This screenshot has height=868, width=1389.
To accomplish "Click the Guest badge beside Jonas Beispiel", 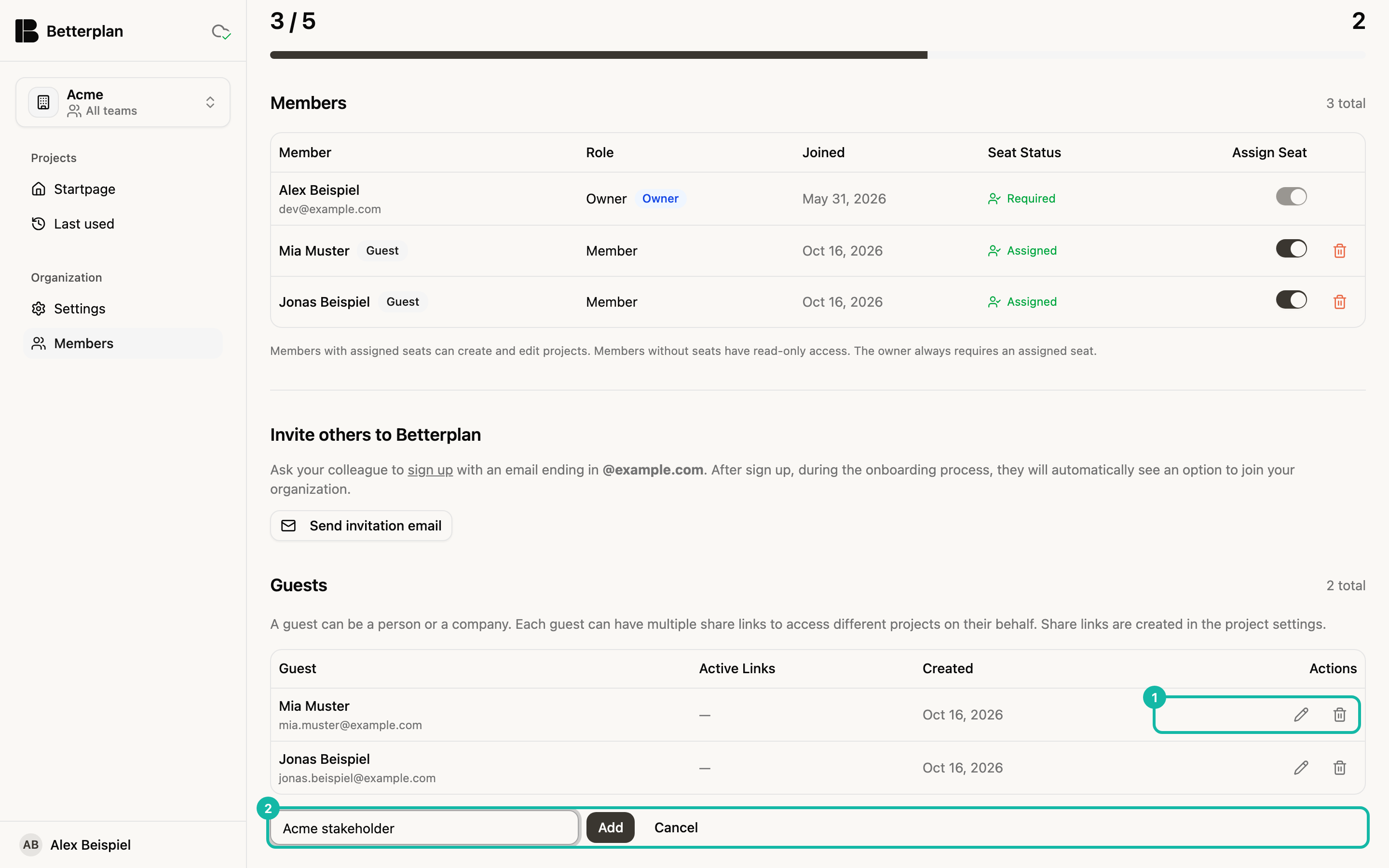I will pyautogui.click(x=402, y=302).
